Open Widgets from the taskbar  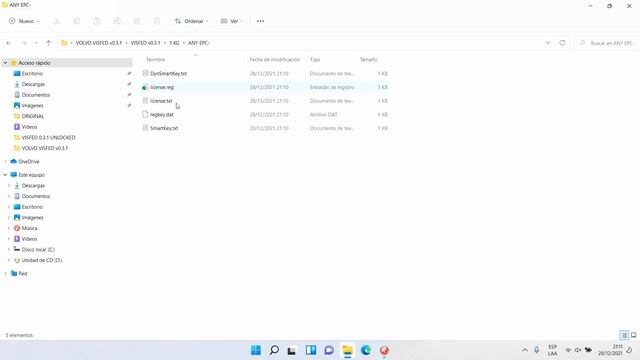311,350
